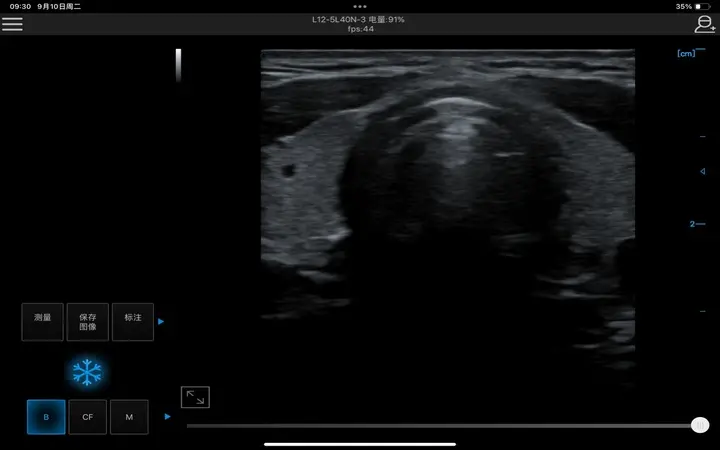Viewport: 720px width, 450px height.
Task: Click the fullscreen expand icon
Action: coord(195,397)
